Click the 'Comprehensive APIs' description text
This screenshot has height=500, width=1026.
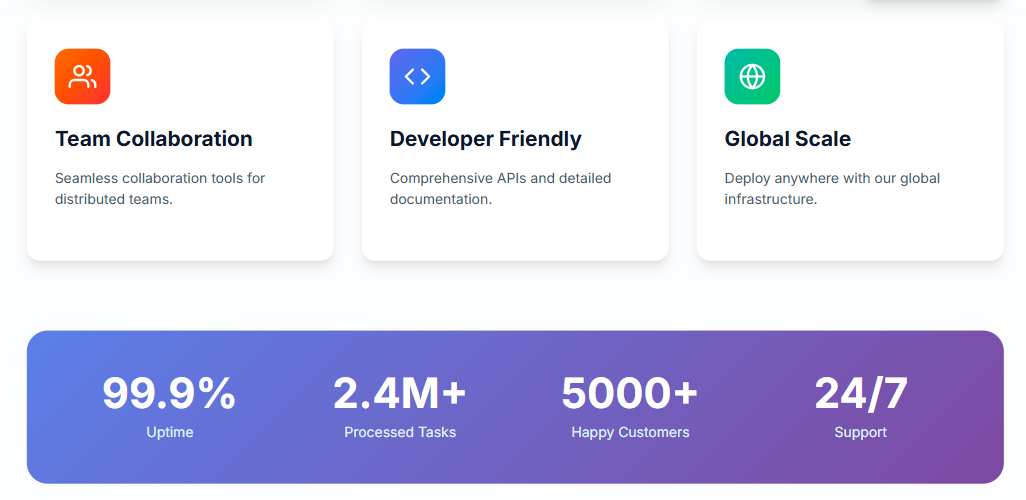pyautogui.click(x=500, y=188)
